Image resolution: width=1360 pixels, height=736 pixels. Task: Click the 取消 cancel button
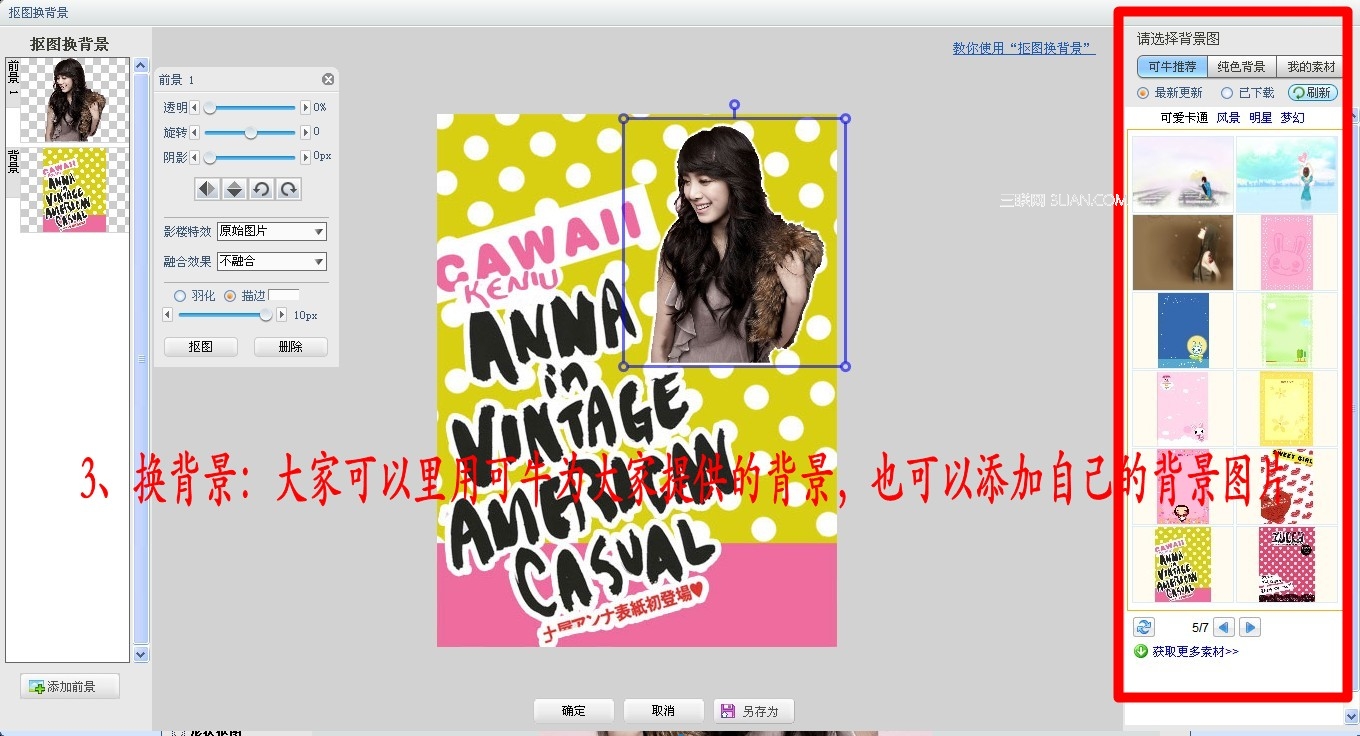click(663, 711)
